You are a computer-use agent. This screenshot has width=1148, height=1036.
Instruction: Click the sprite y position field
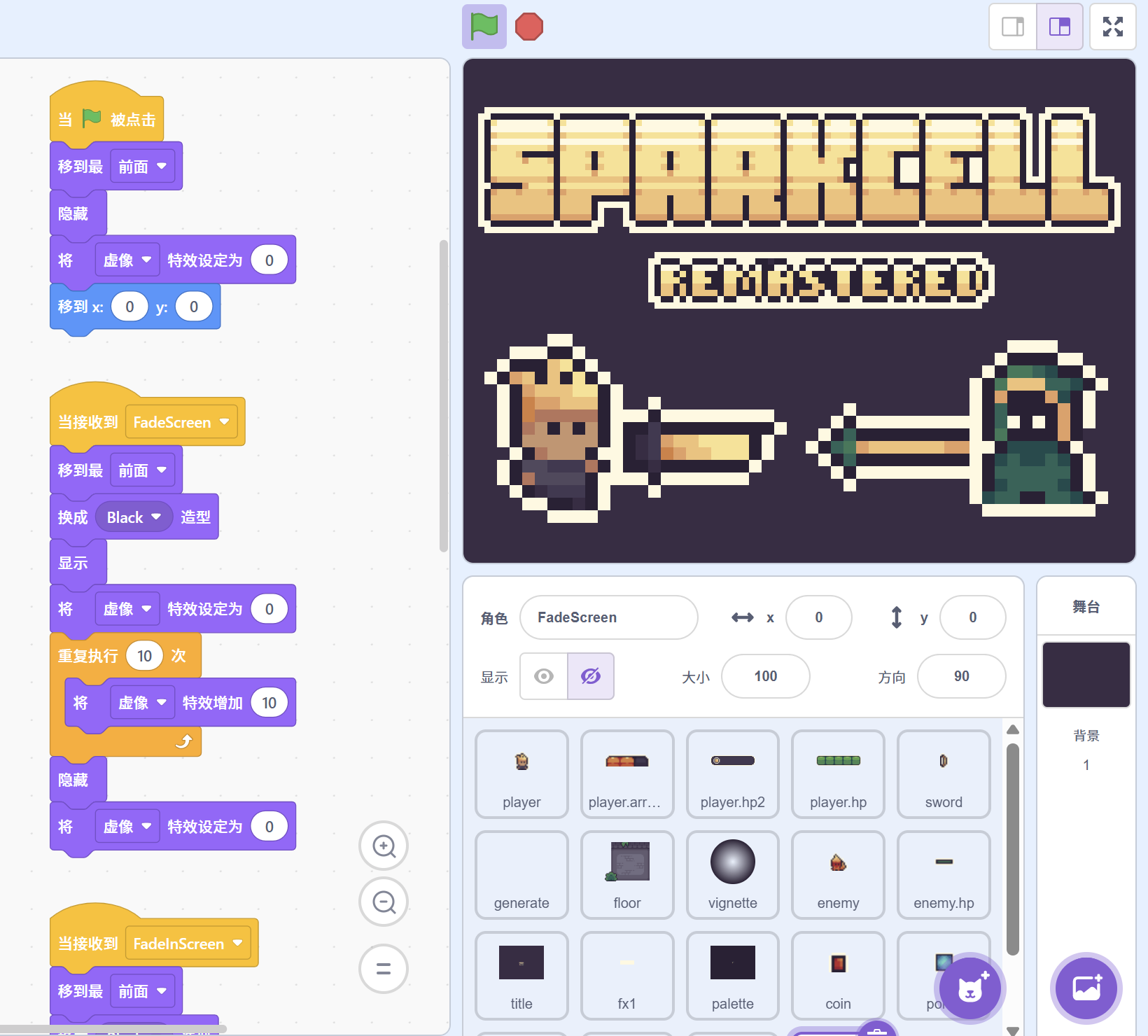click(973, 617)
